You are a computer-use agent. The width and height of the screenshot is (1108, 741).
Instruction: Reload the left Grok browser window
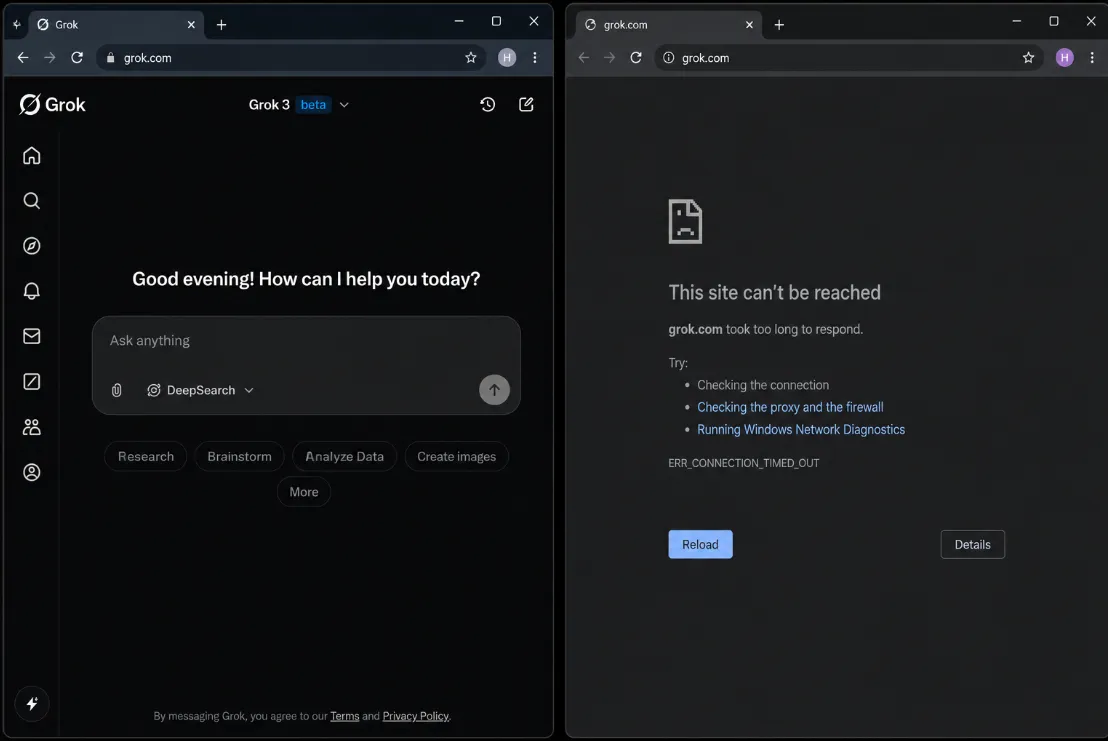[77, 58]
